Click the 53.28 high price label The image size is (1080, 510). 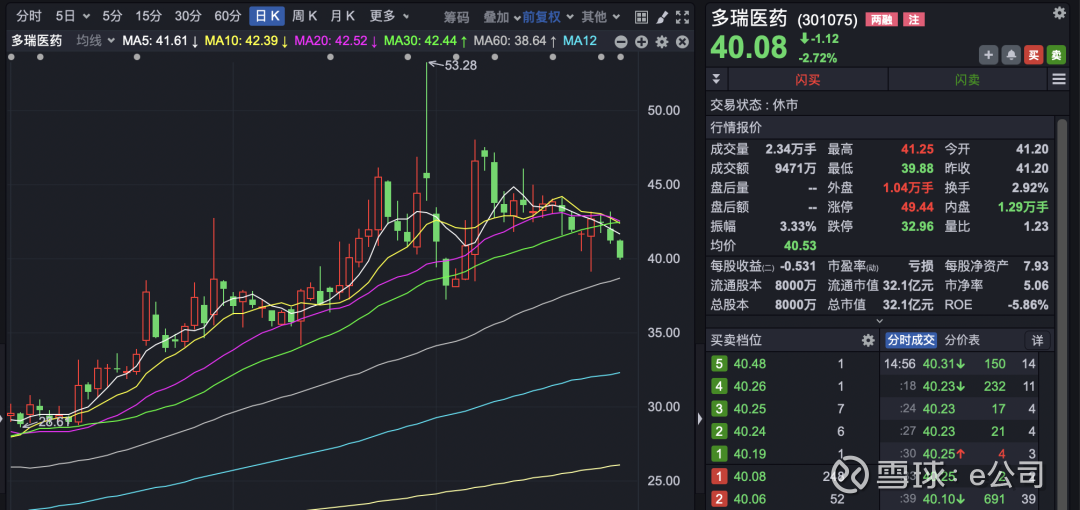(461, 65)
